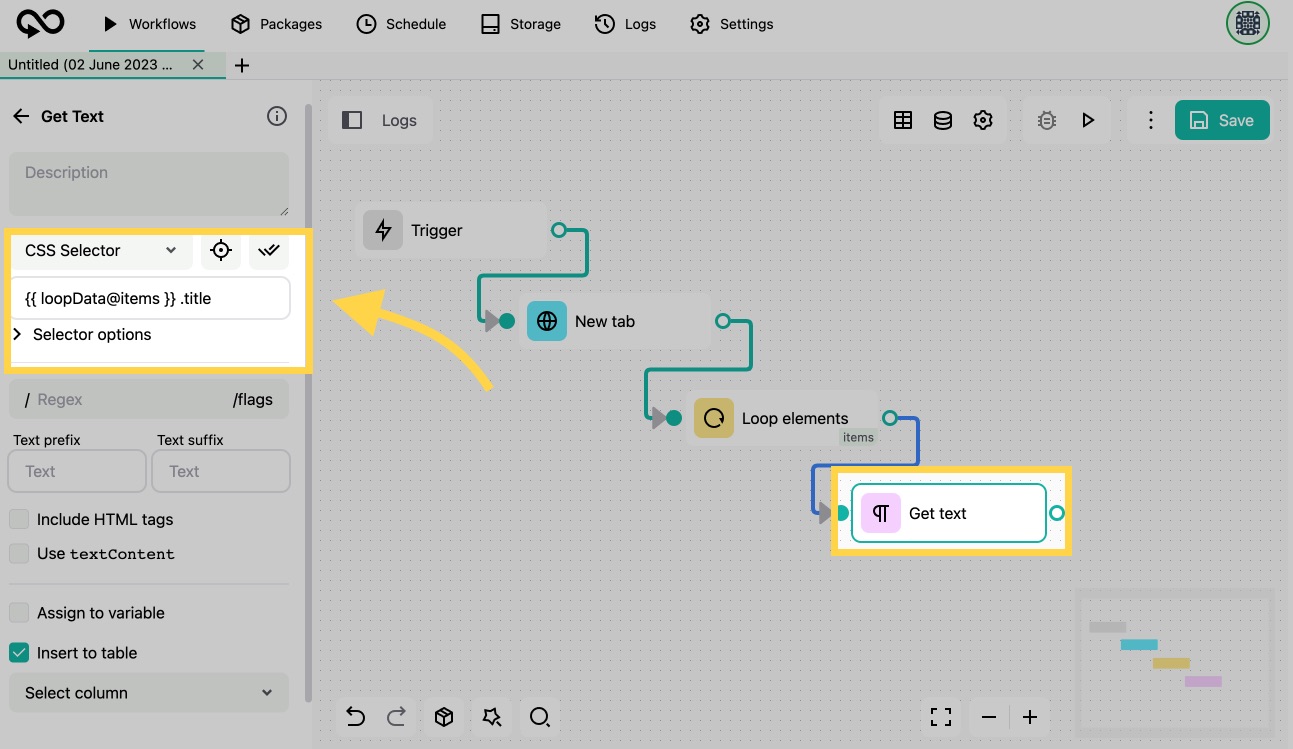Go to the Packages menu

tap(276, 24)
